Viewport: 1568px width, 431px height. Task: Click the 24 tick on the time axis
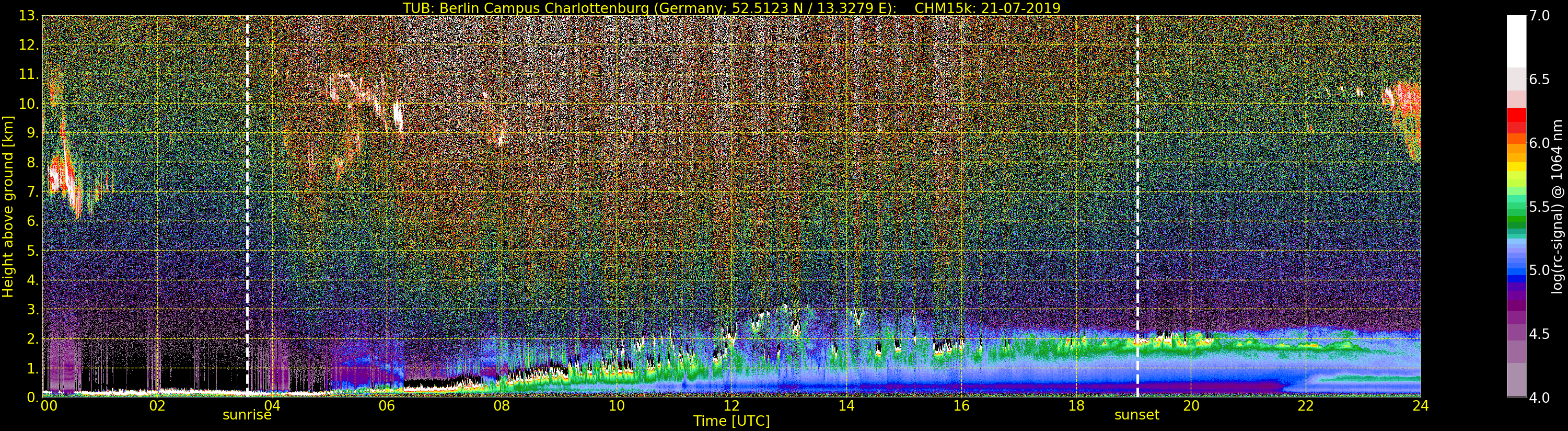pyautogui.click(x=1420, y=406)
